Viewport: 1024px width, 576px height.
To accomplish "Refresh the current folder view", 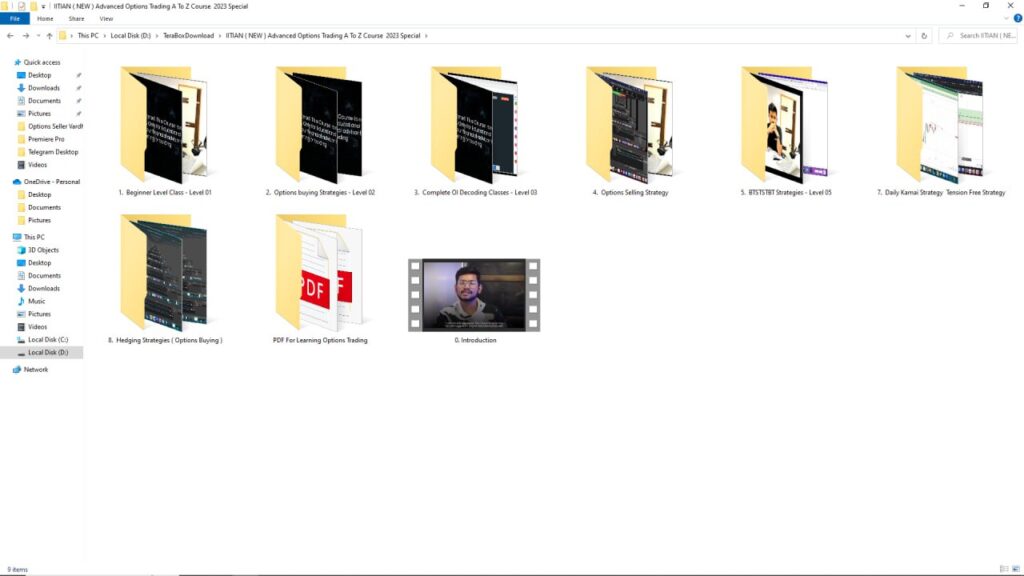I will pyautogui.click(x=923, y=36).
